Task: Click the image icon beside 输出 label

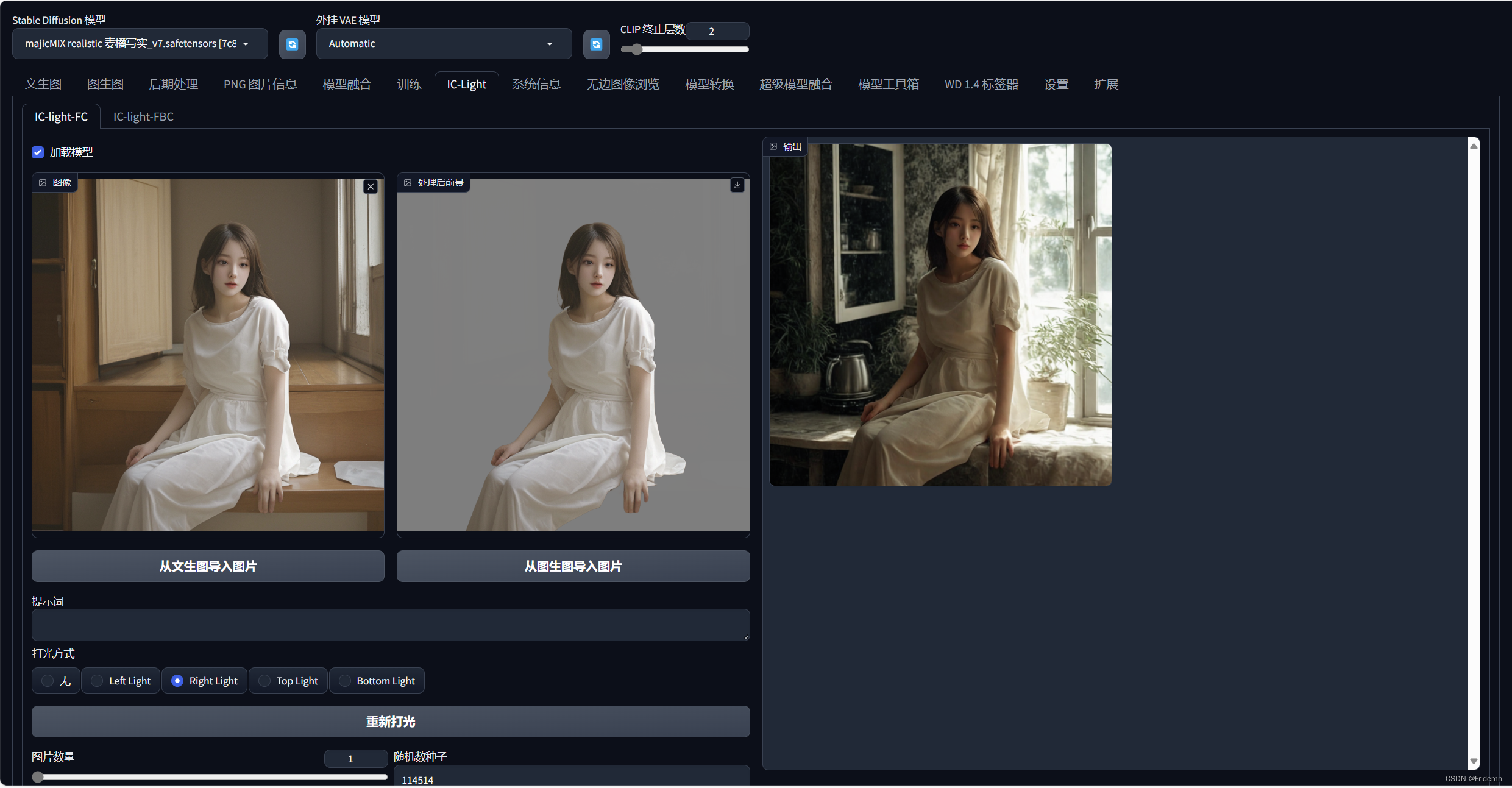Action: (773, 146)
